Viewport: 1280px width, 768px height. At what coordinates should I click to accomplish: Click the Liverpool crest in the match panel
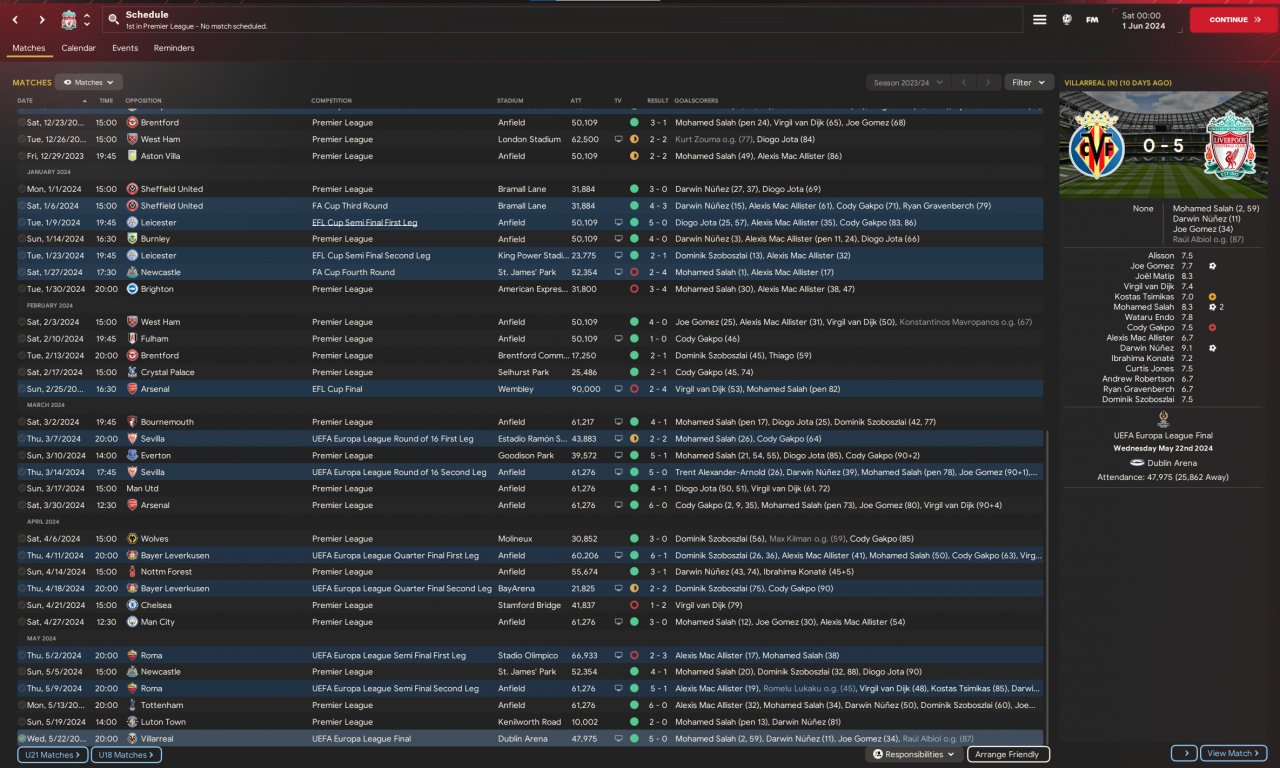tap(1230, 147)
